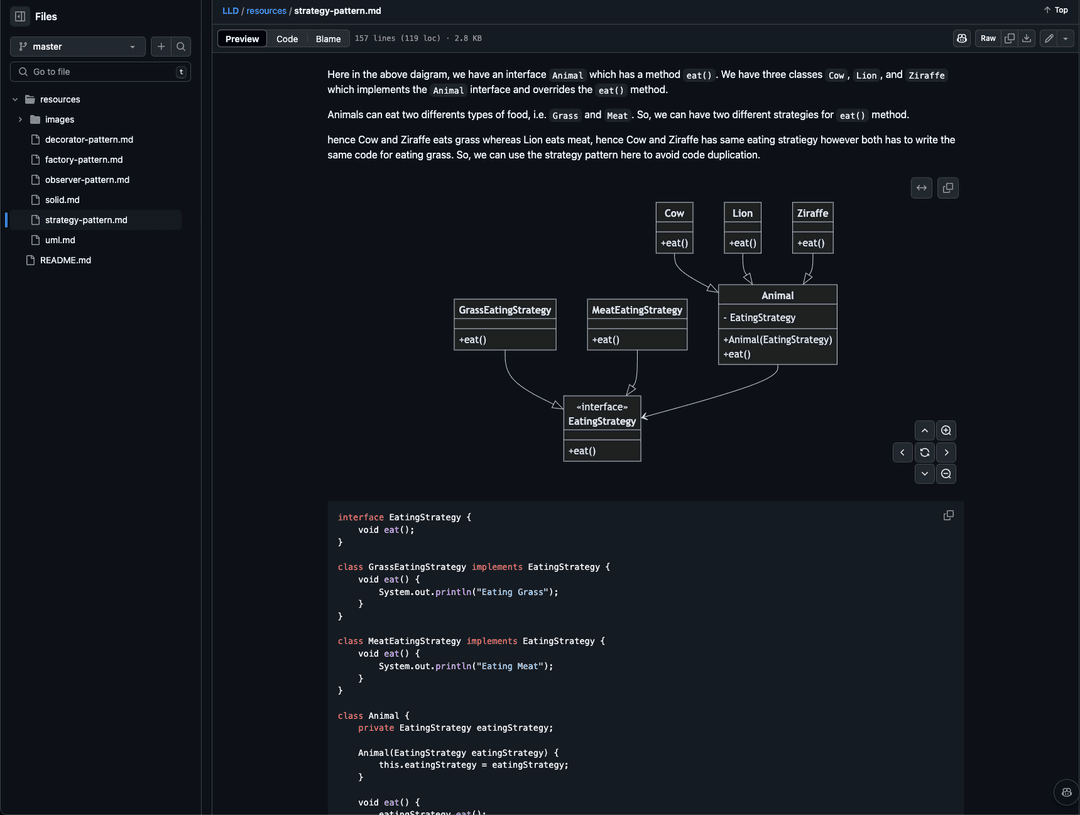
Task: Click the add file plus icon
Action: click(160, 47)
